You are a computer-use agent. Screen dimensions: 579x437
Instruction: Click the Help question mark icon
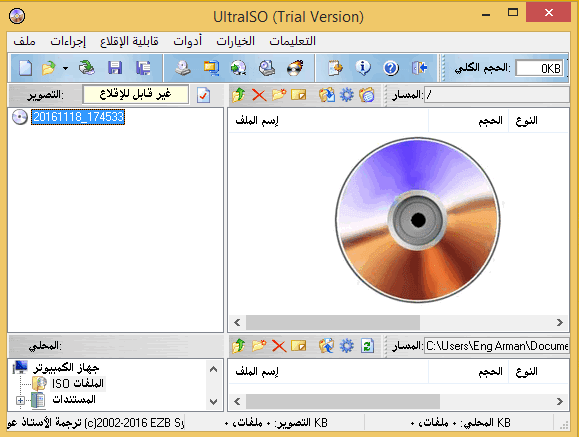(x=391, y=68)
